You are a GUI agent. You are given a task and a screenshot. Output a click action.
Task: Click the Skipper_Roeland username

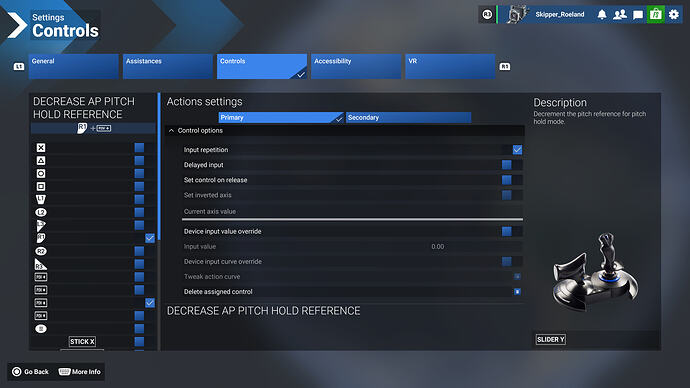click(560, 15)
